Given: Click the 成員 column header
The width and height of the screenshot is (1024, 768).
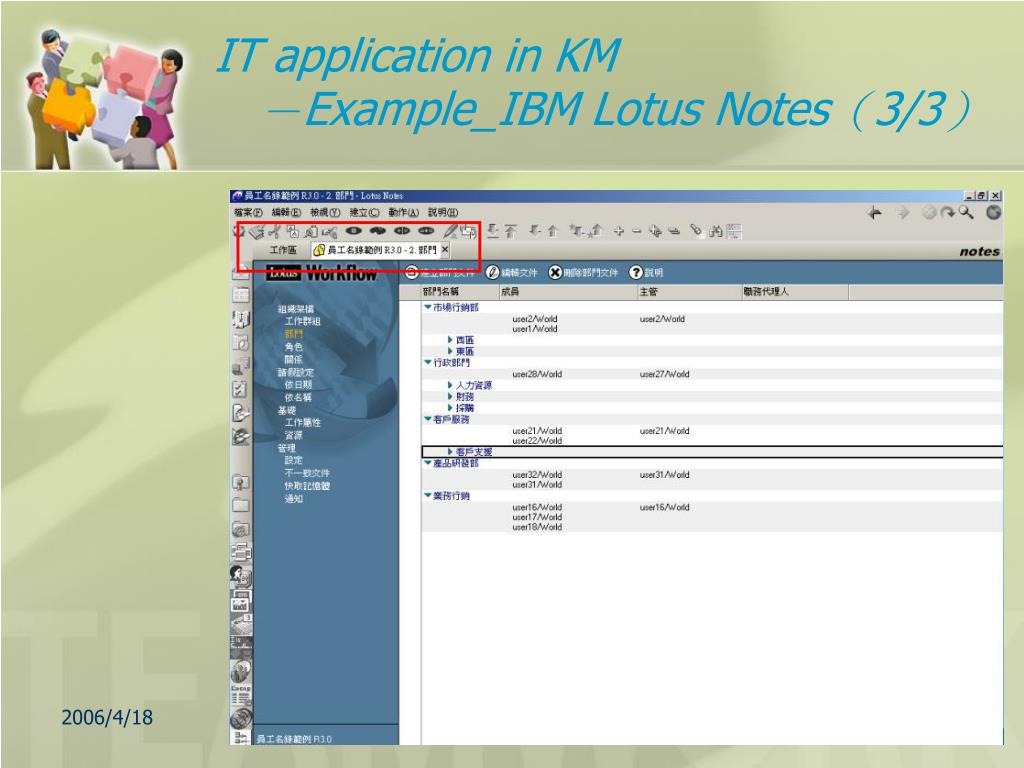Looking at the screenshot, I should tap(567, 291).
